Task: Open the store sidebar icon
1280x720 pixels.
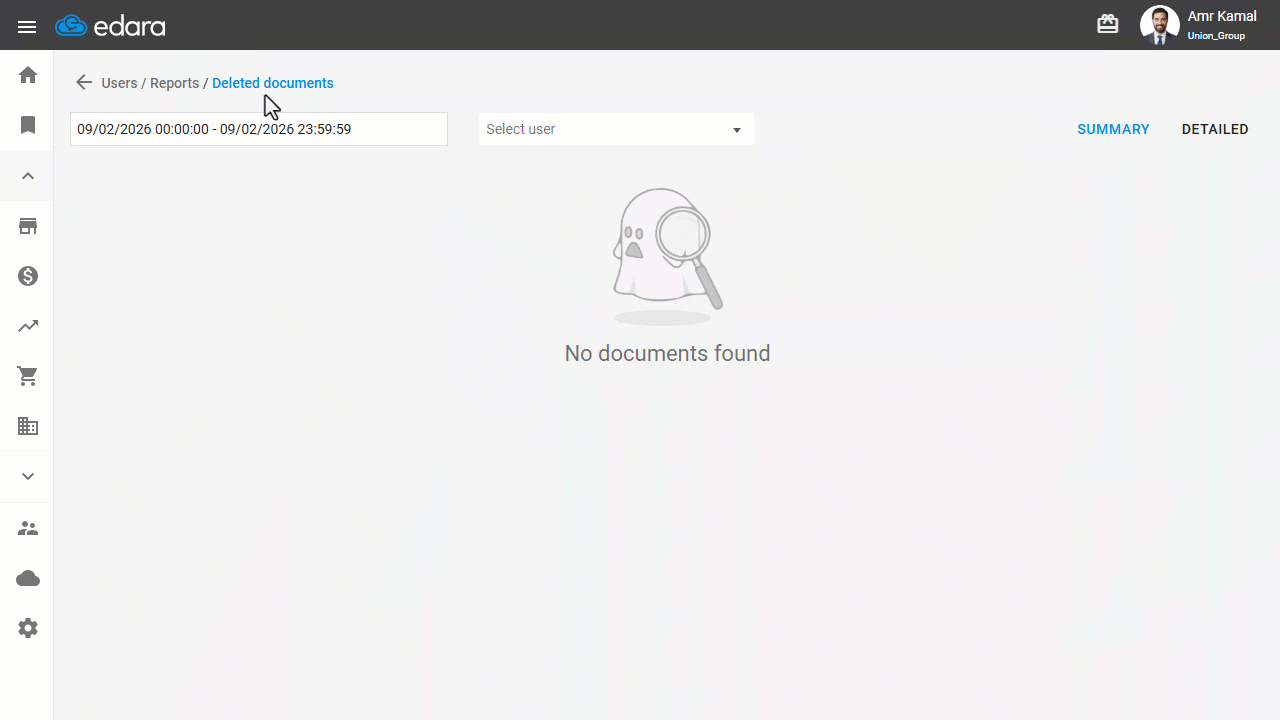Action: [x=28, y=226]
